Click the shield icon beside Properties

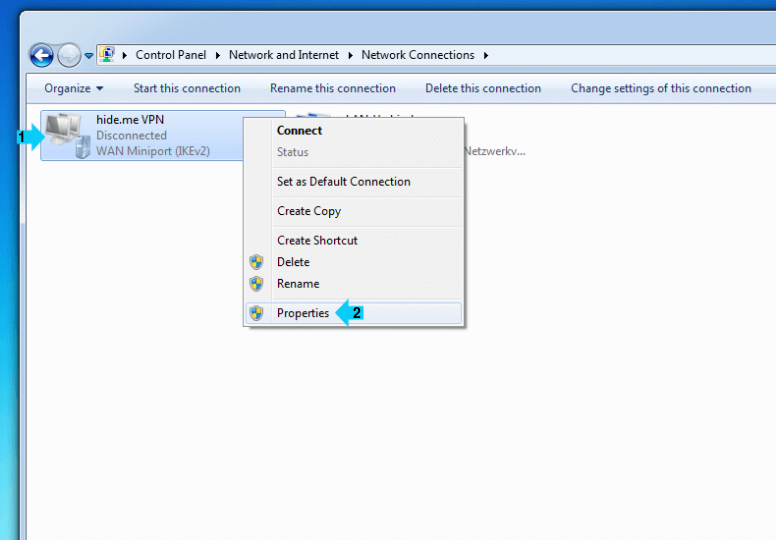(x=256, y=313)
